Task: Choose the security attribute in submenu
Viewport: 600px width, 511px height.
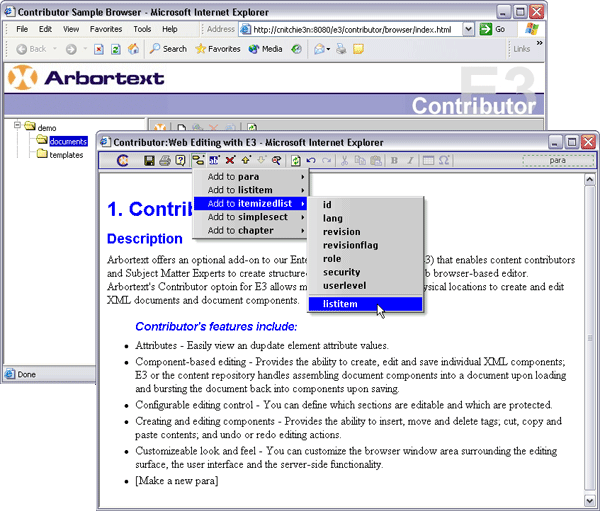Action: [342, 272]
